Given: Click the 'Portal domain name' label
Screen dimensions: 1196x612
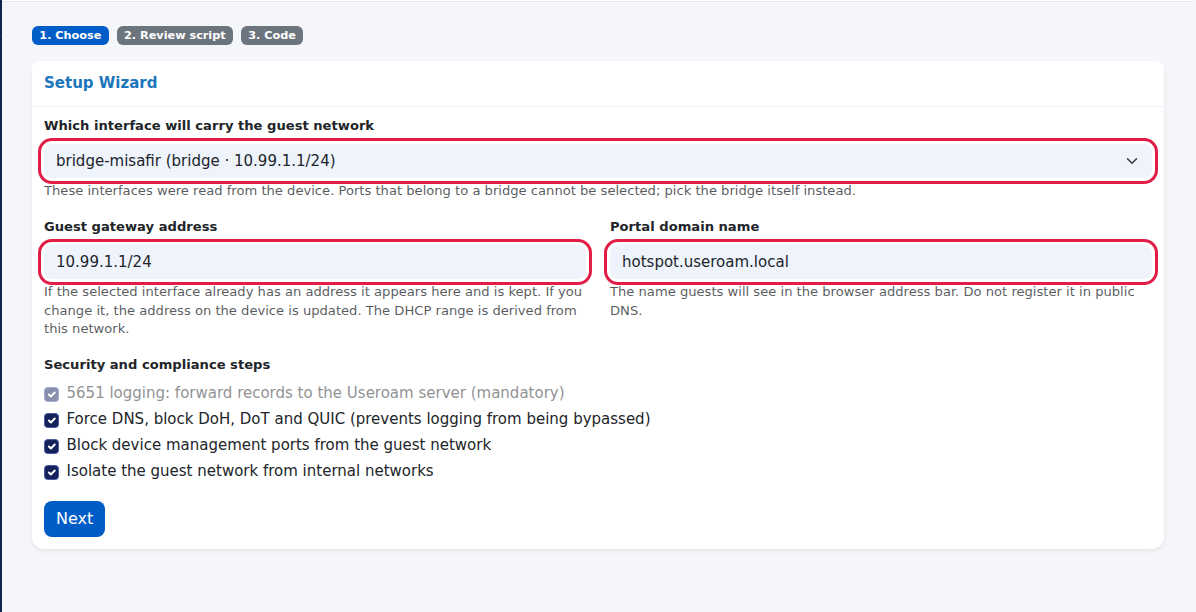Looking at the screenshot, I should coord(684,227).
